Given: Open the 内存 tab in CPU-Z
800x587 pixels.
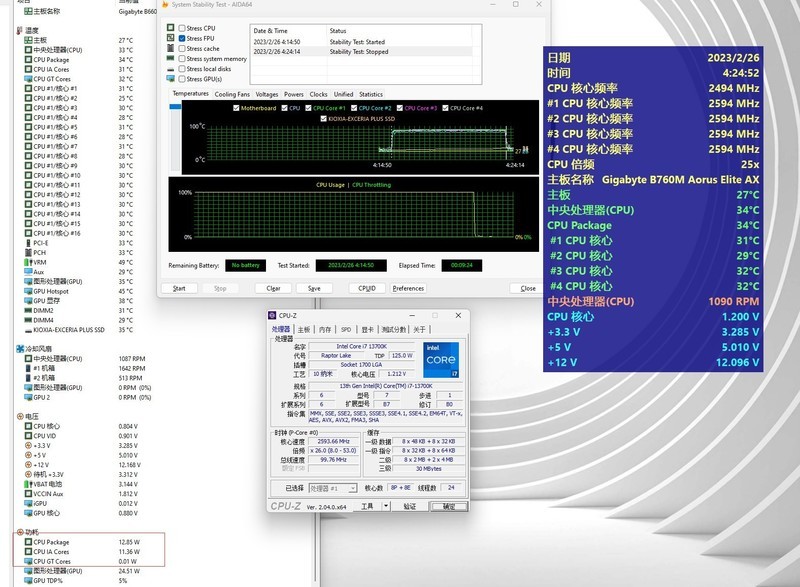Looking at the screenshot, I should click(324, 329).
